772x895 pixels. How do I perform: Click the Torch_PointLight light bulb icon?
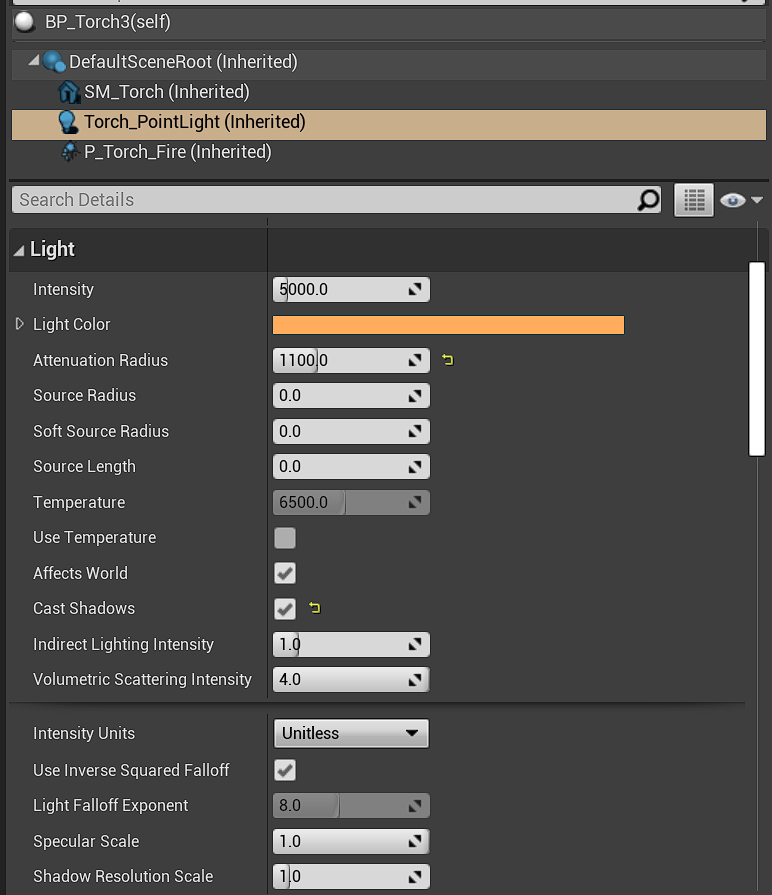point(68,122)
